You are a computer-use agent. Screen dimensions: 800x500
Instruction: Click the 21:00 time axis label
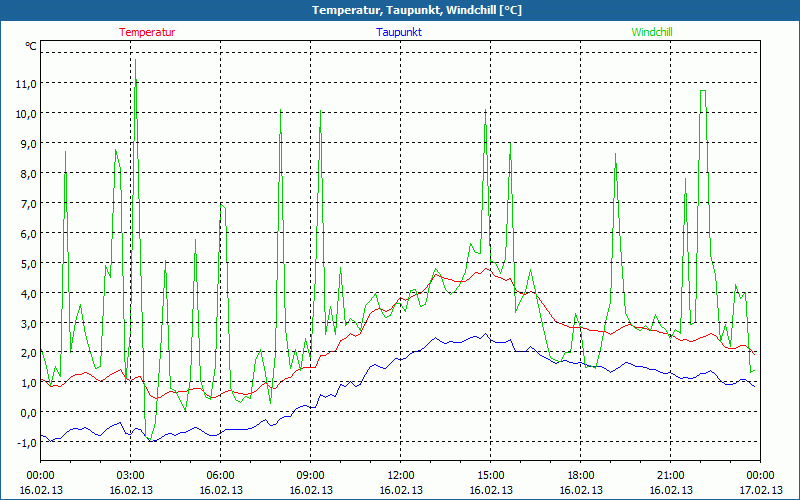tap(670, 476)
